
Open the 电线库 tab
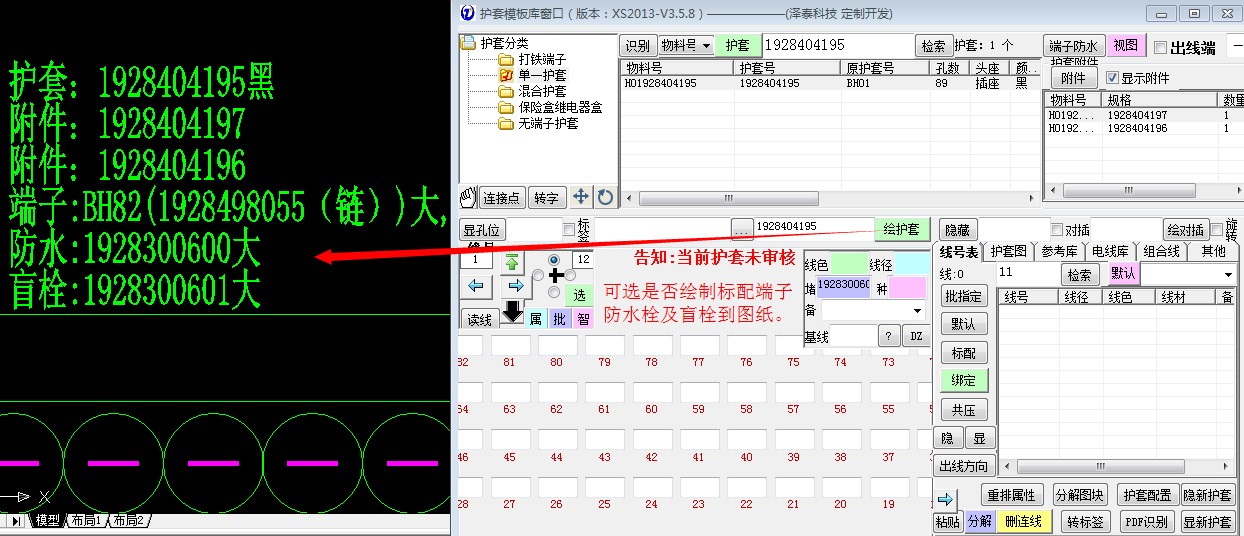coord(1110,252)
